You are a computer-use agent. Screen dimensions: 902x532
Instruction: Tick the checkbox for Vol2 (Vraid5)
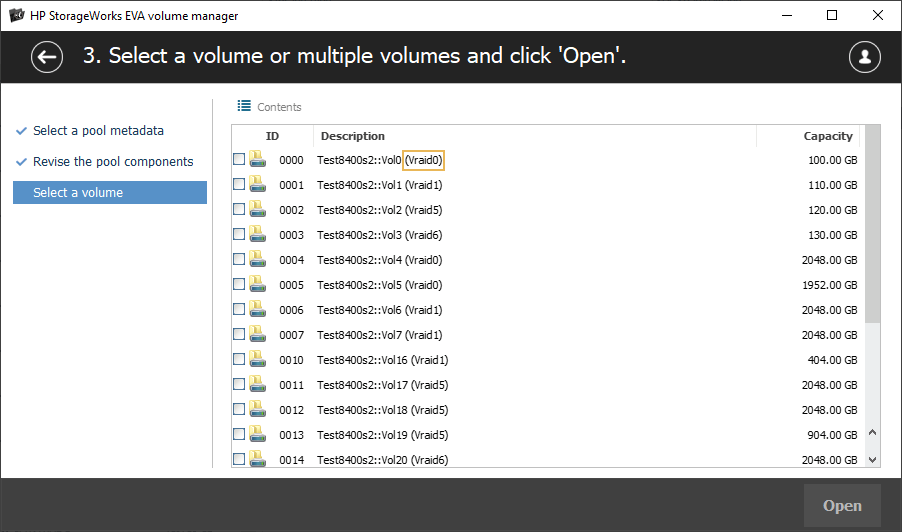239,209
